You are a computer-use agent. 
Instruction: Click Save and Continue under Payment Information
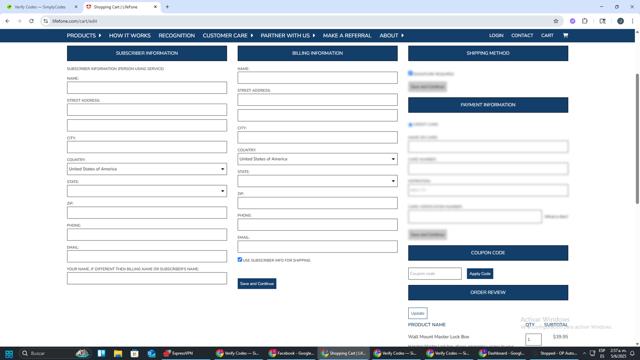coord(427,235)
